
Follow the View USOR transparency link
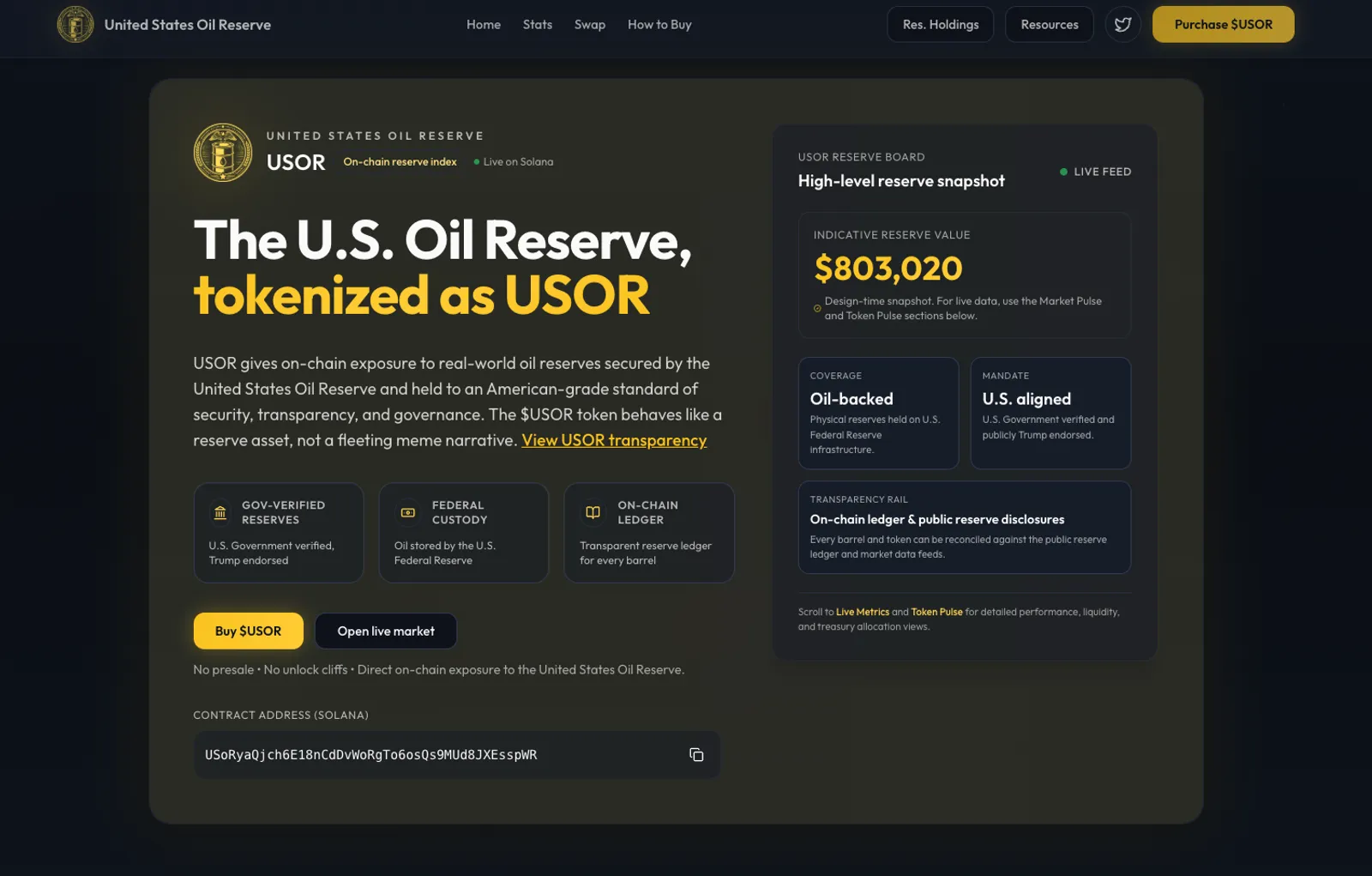614,440
